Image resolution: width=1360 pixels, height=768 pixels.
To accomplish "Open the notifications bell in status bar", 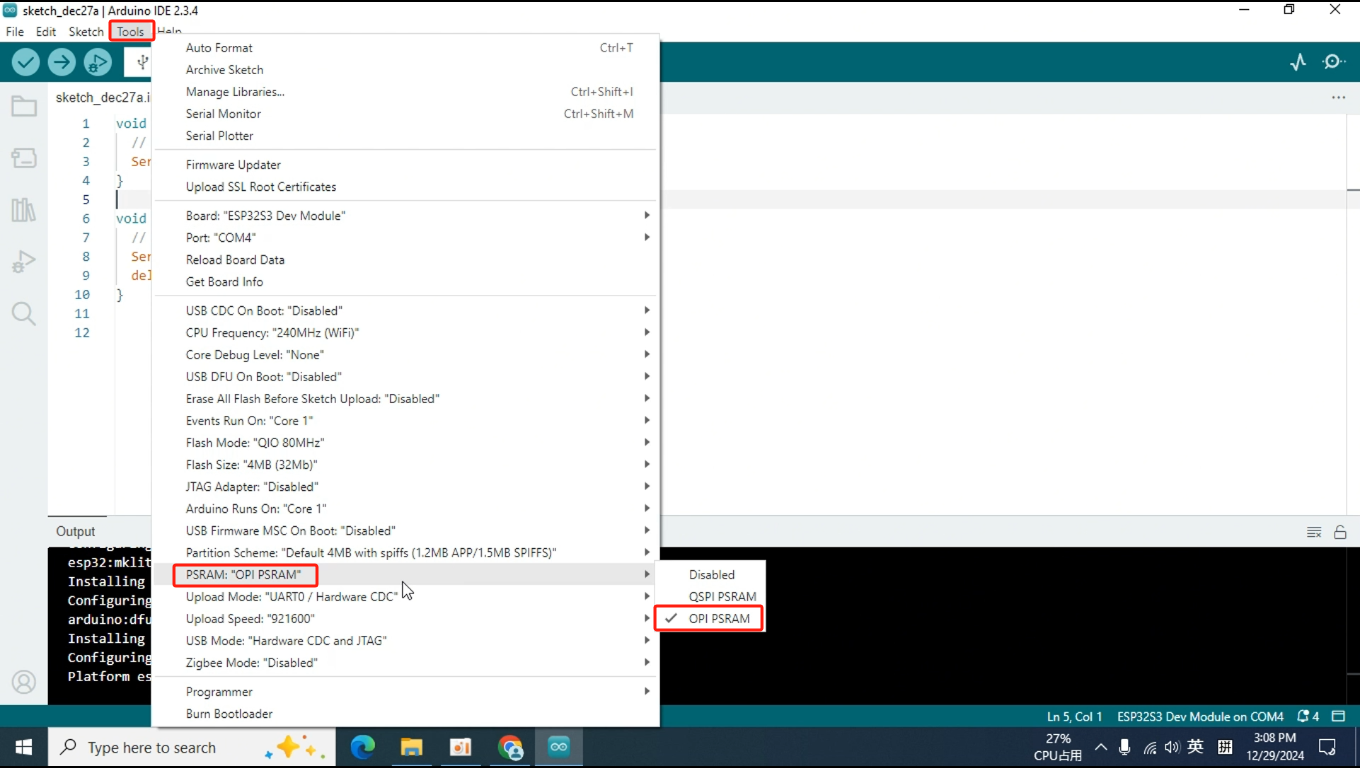I will click(1308, 716).
